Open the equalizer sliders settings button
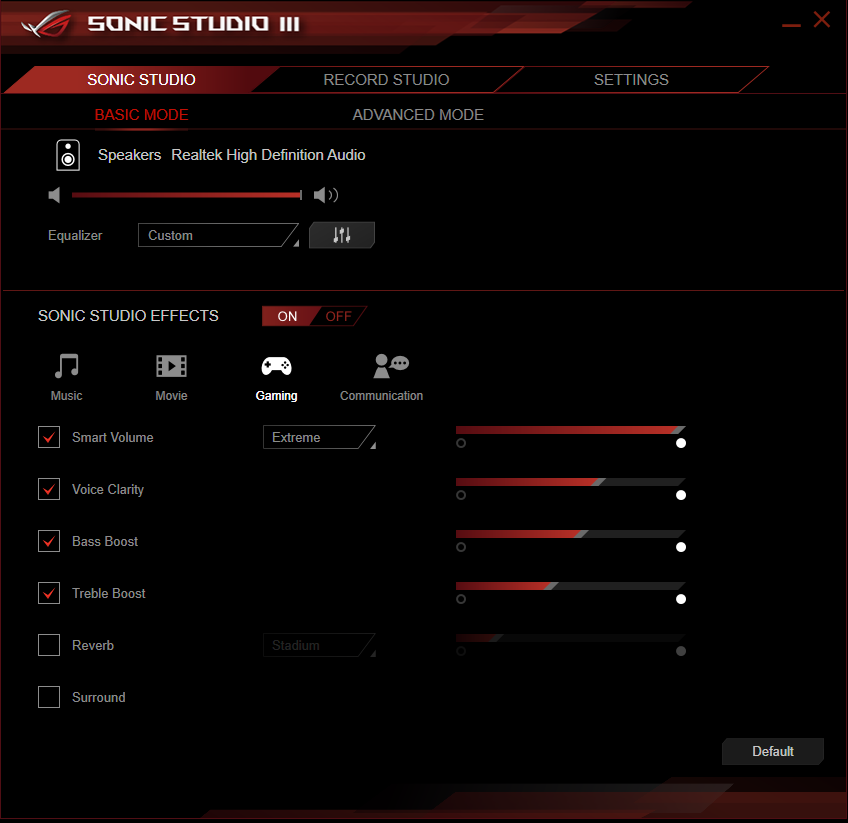The image size is (848, 823). click(342, 235)
